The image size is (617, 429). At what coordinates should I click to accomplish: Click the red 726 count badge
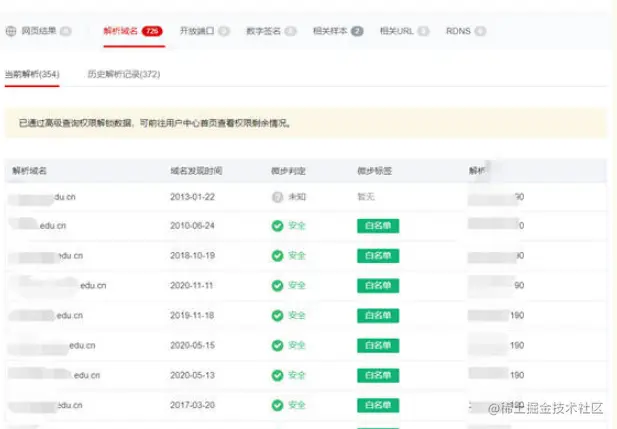click(x=152, y=31)
